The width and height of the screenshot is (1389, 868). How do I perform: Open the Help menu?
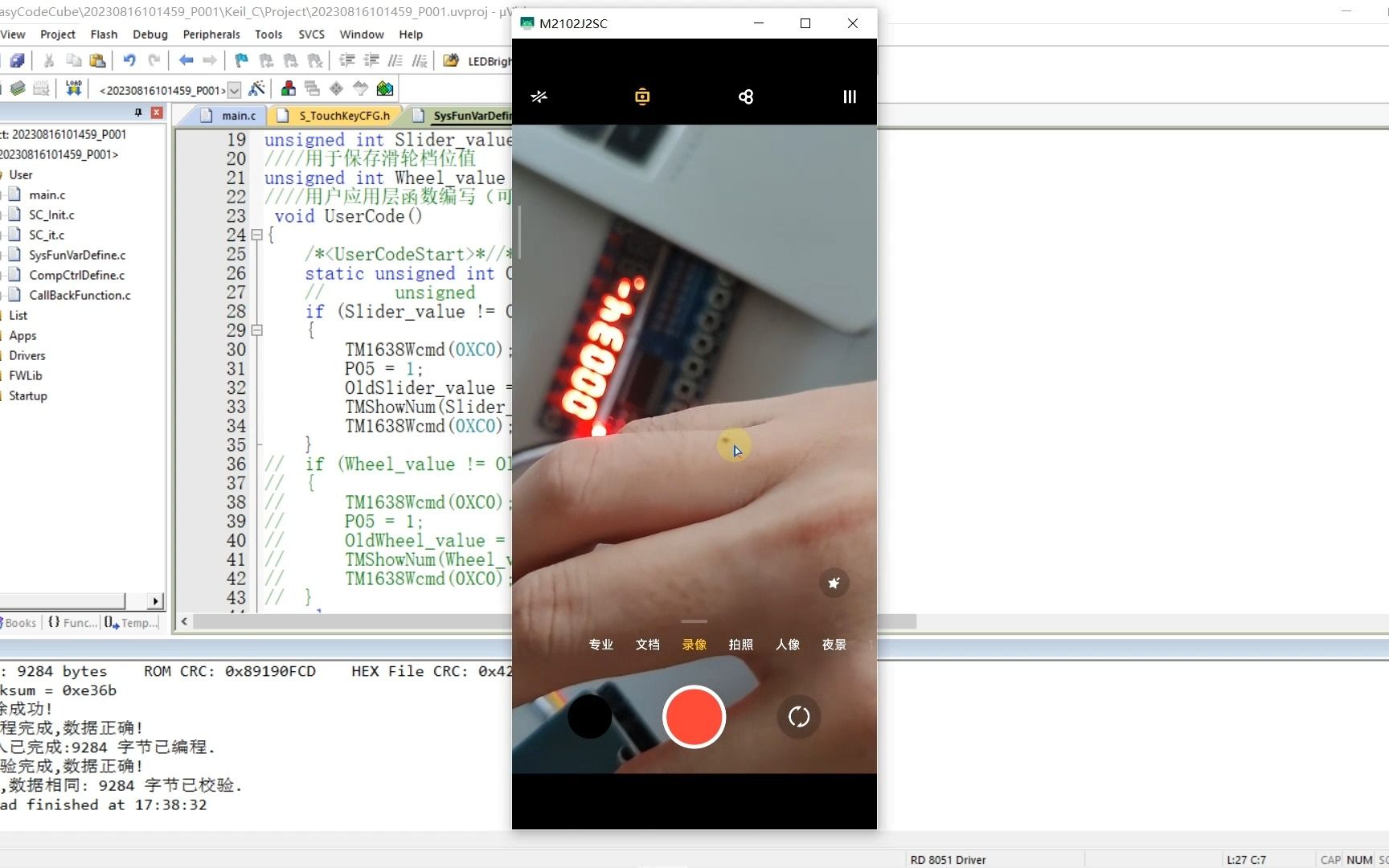pyautogui.click(x=411, y=35)
